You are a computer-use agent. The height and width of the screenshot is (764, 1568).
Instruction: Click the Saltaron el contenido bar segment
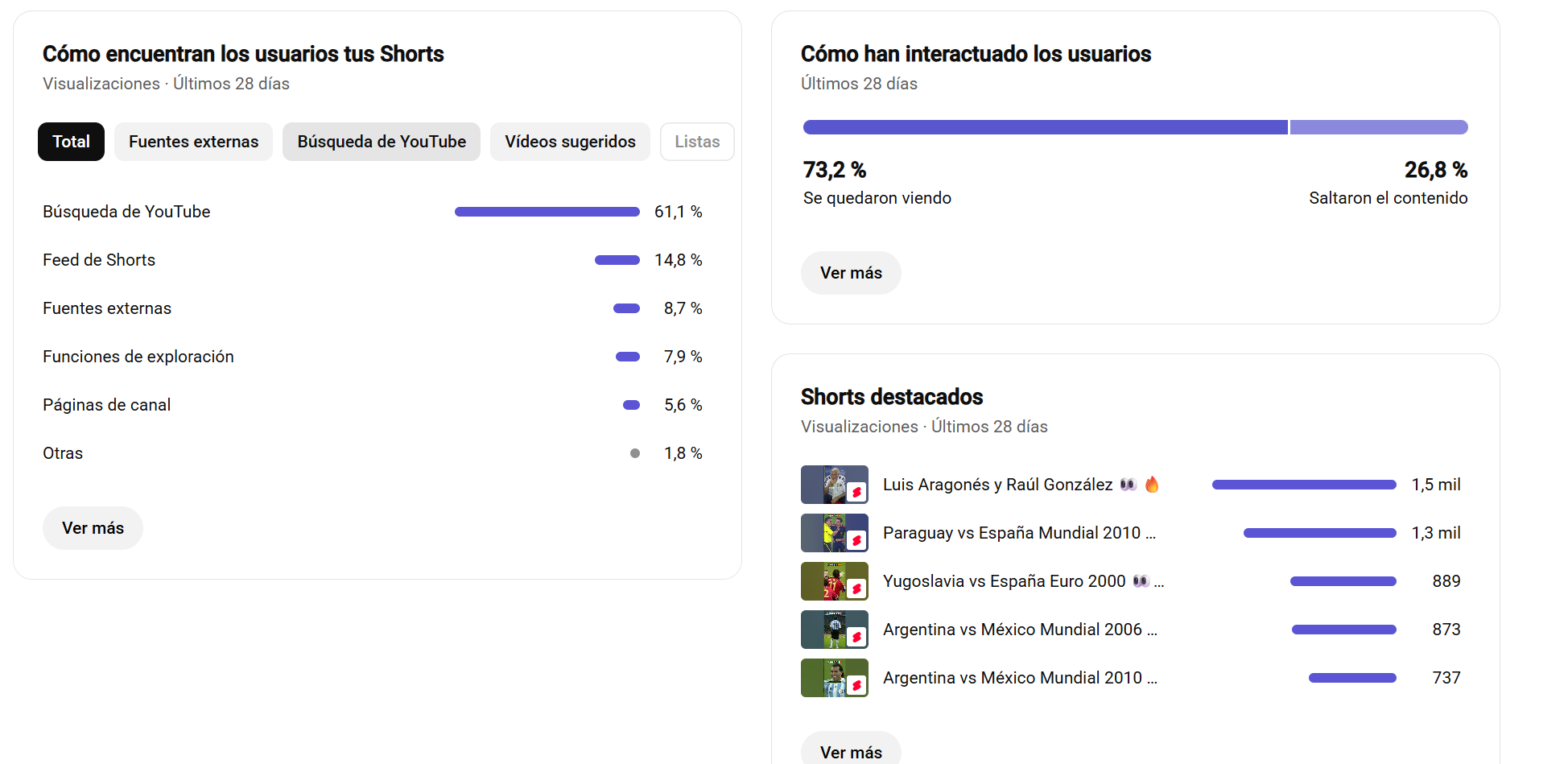[1379, 127]
